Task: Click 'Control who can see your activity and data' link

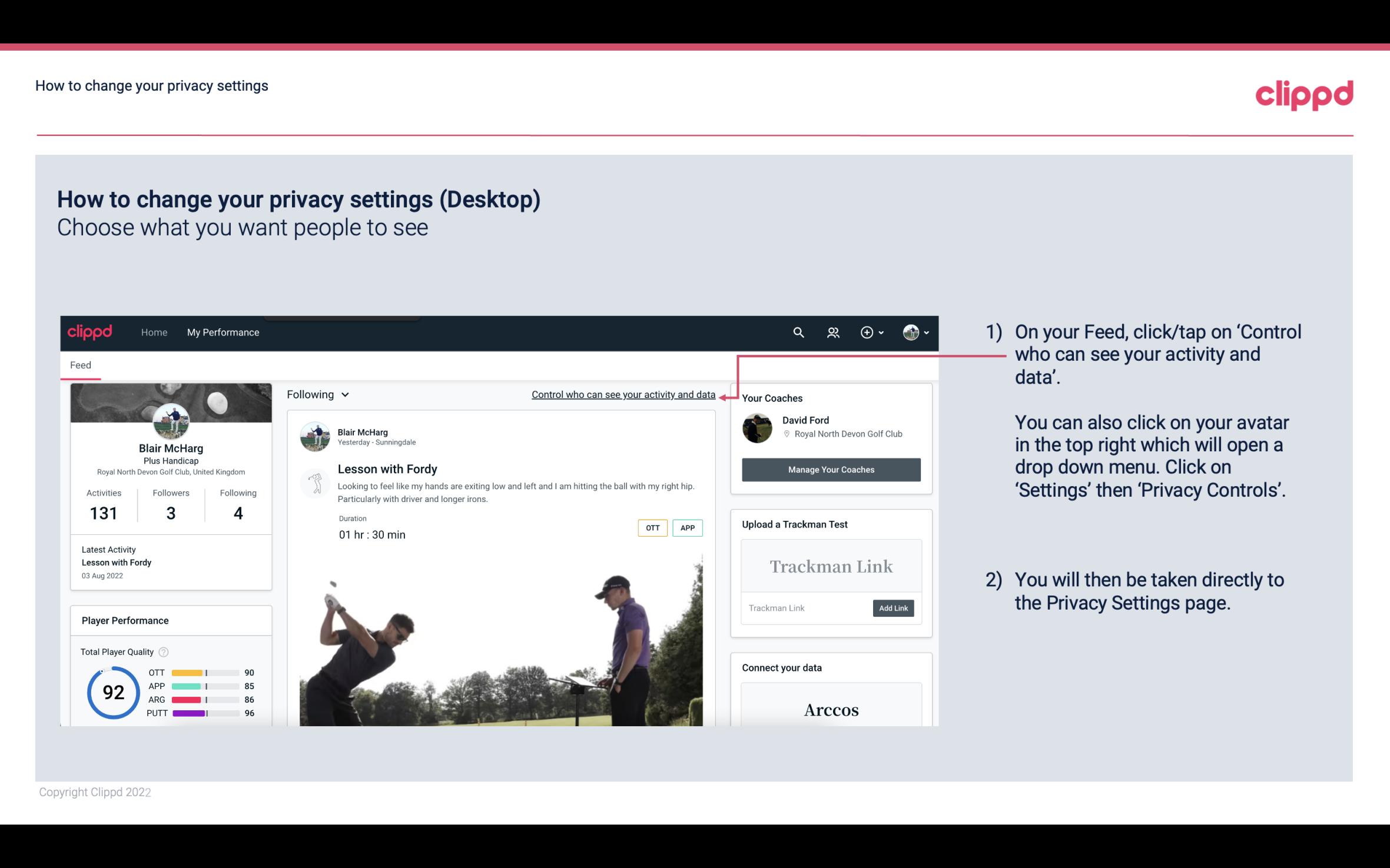Action: coord(623,394)
